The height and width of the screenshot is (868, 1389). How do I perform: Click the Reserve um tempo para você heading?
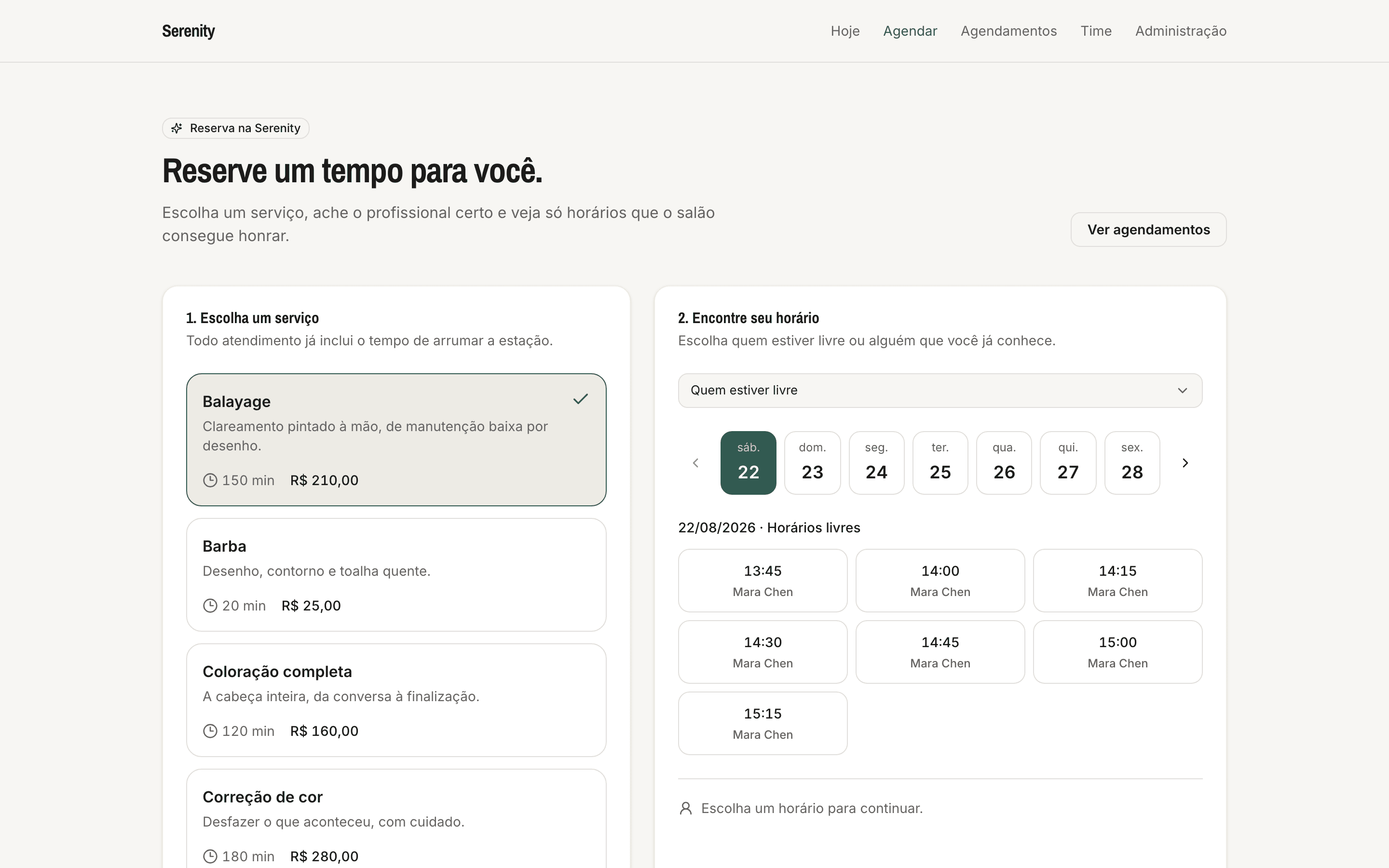[353, 171]
